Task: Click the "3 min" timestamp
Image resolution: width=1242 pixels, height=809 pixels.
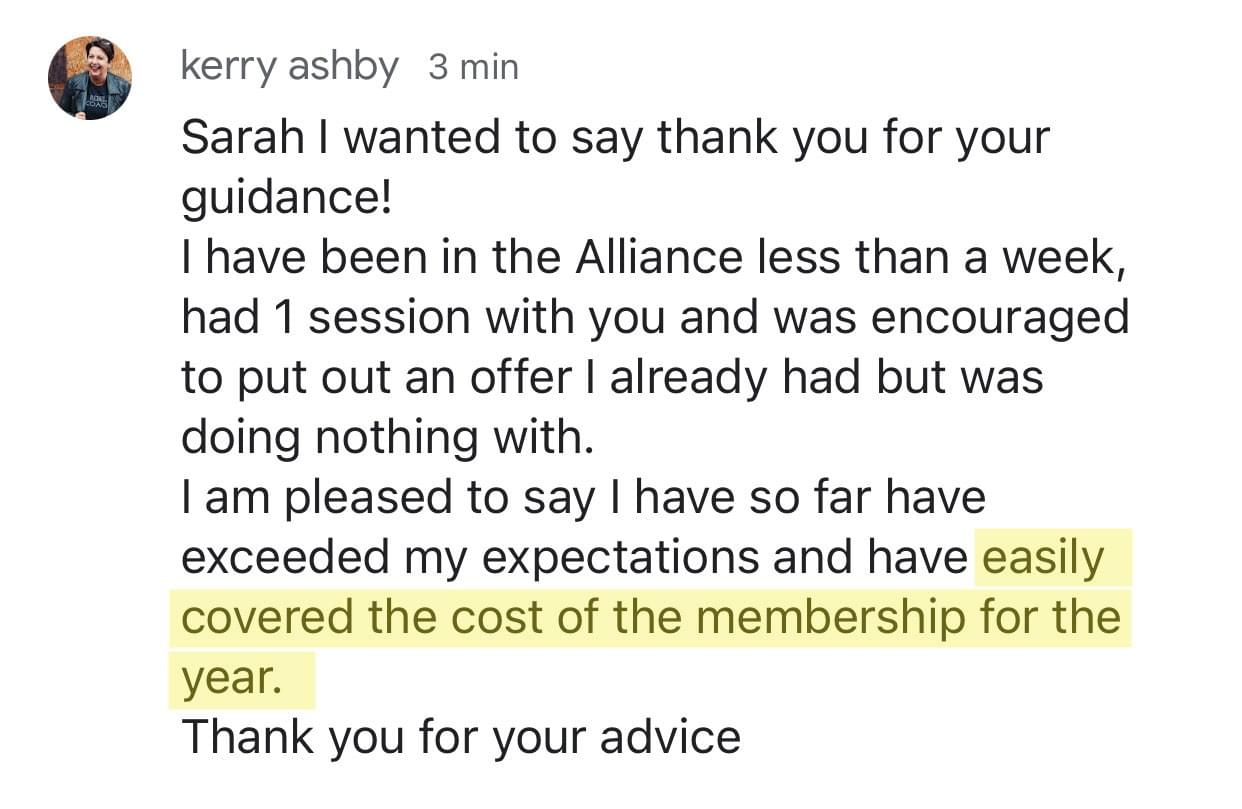Action: coord(473,68)
